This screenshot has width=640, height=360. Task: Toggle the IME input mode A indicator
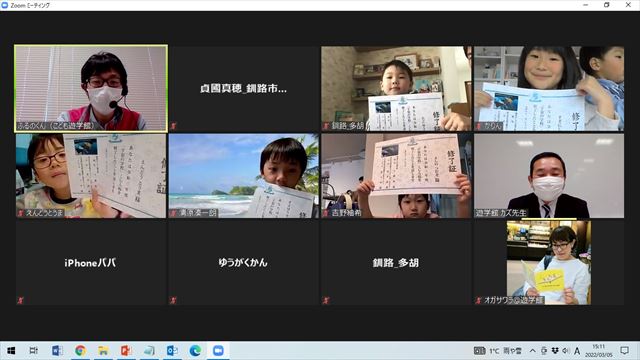coord(577,351)
